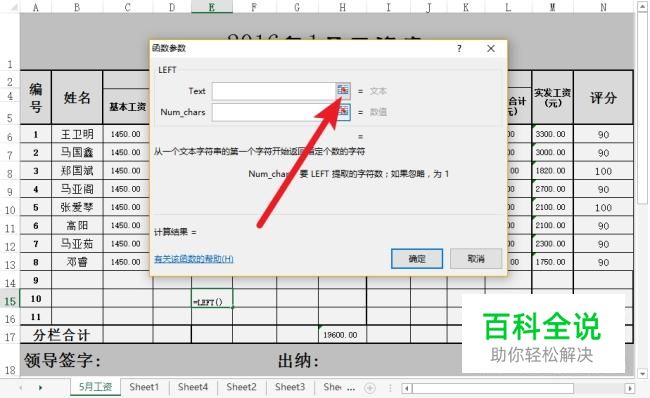Viewport: 650px width, 398px height.
Task: Click the 领导签字 cell
Action: coord(62,360)
